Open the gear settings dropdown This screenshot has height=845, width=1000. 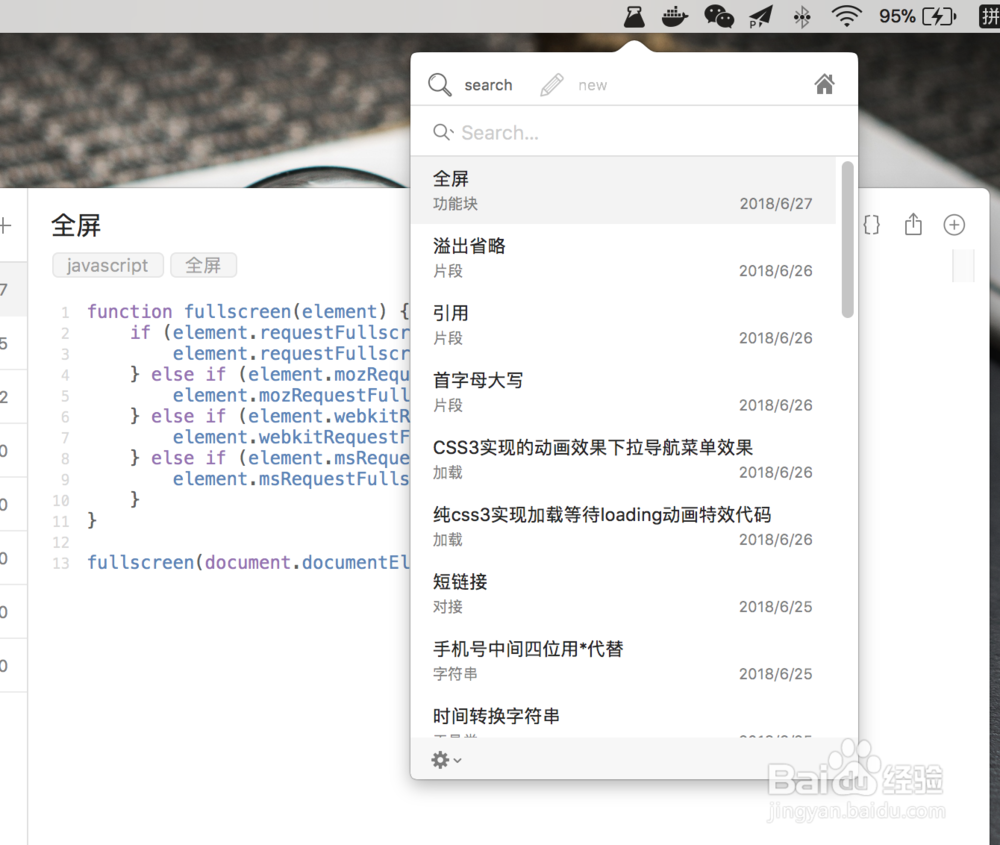446,760
